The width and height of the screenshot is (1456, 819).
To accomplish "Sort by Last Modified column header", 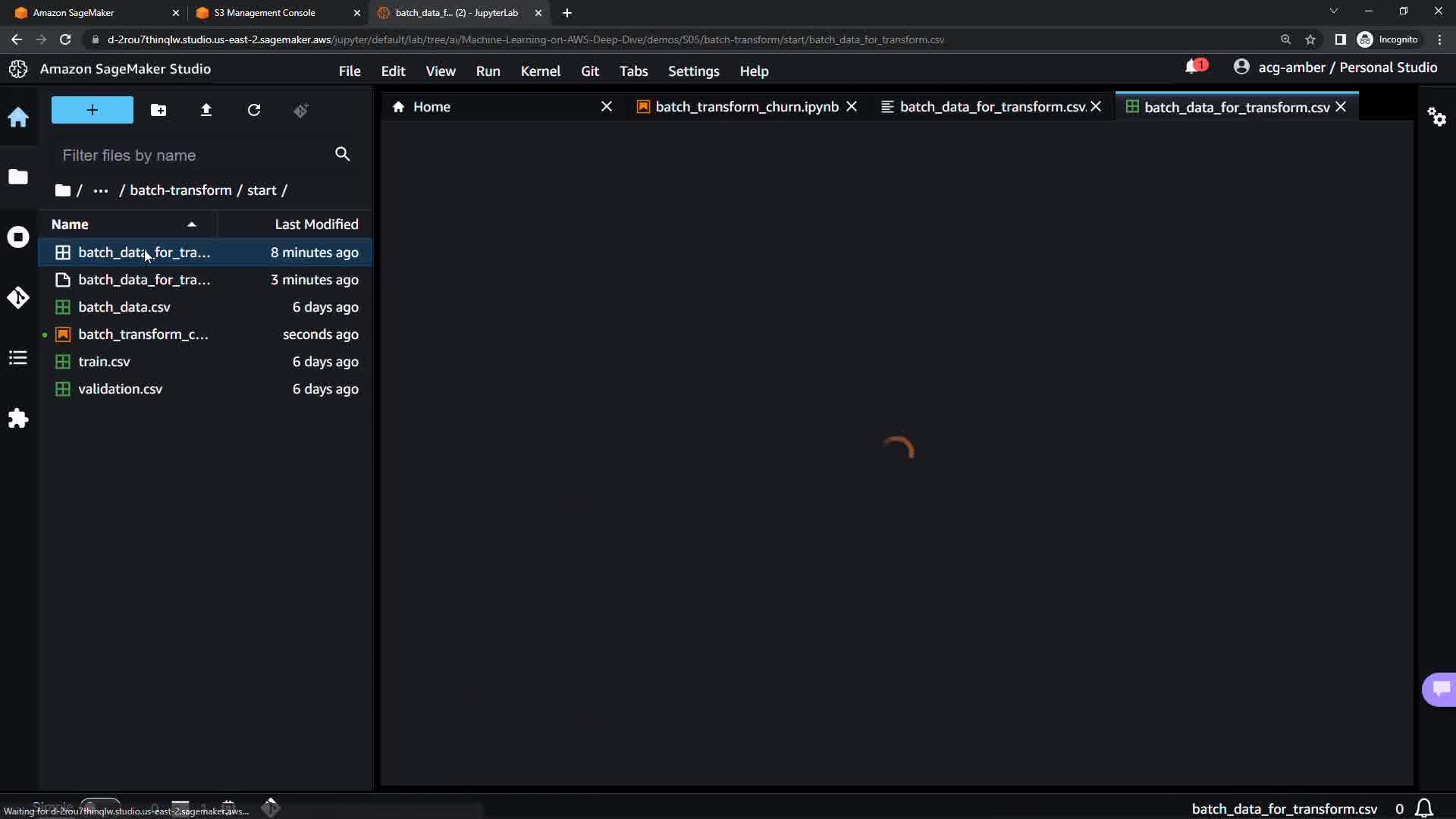I will [315, 224].
